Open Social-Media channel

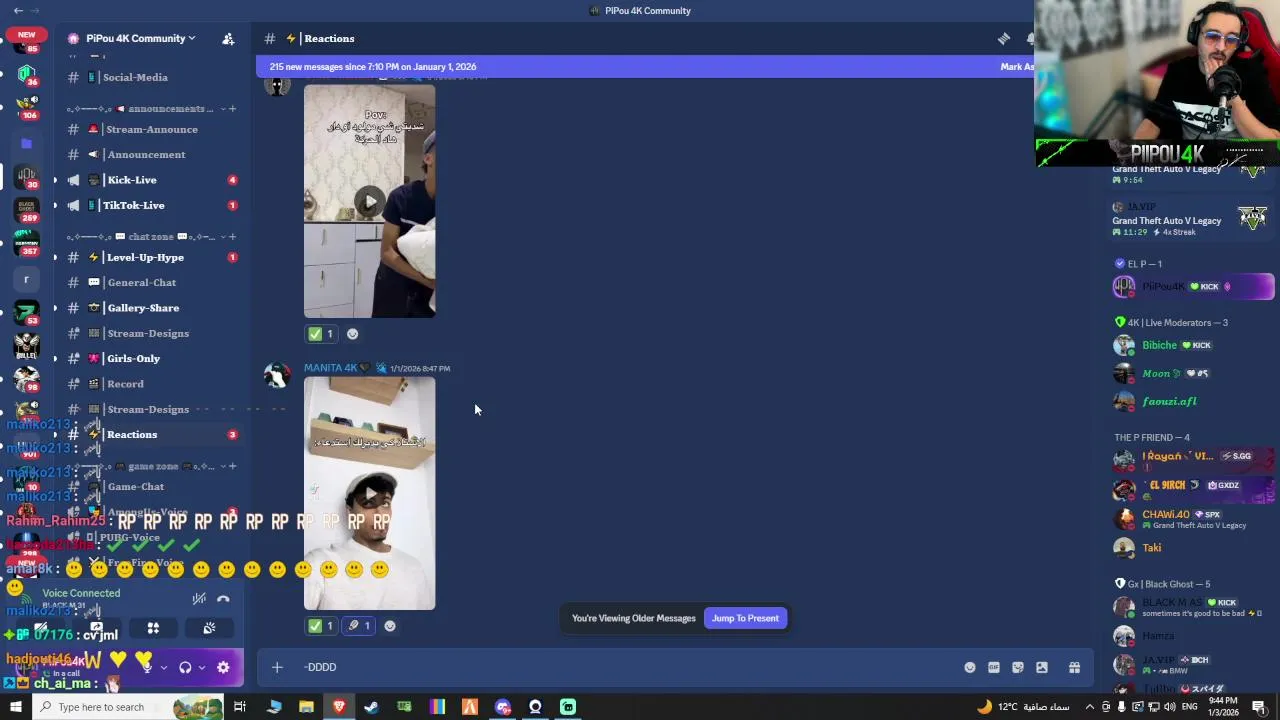coord(150,77)
